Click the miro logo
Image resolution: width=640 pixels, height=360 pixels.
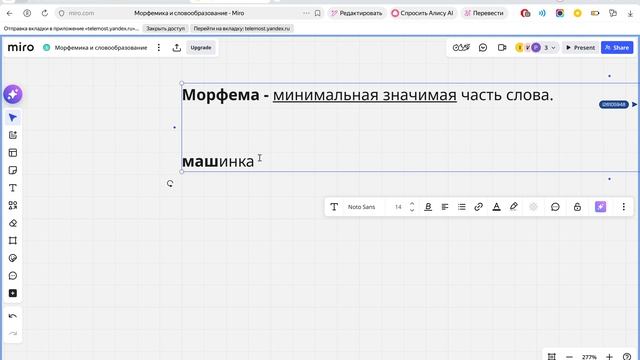21,47
